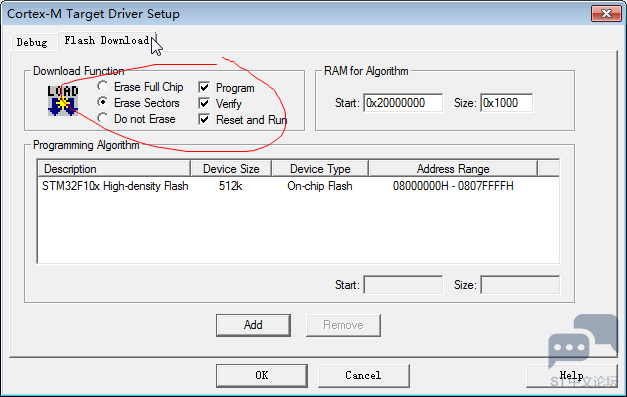Click the Device Size column header
Screen dimensions: 627x397
231,169
